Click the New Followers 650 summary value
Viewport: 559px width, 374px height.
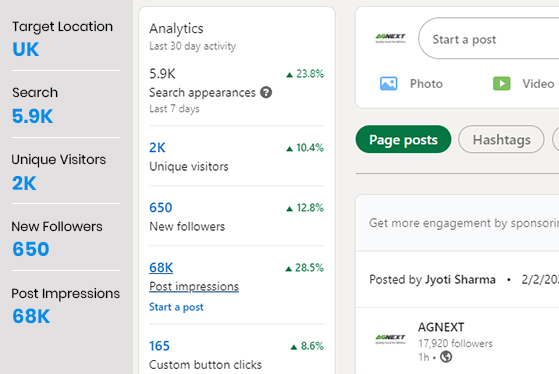[31, 249]
